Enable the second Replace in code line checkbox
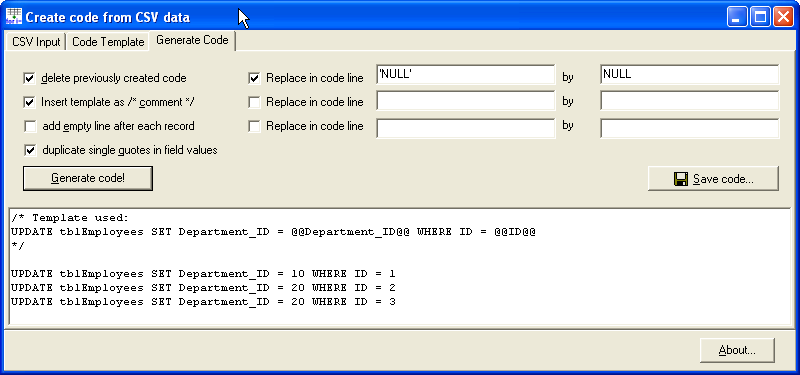This screenshot has height=375, width=800. coord(254,102)
